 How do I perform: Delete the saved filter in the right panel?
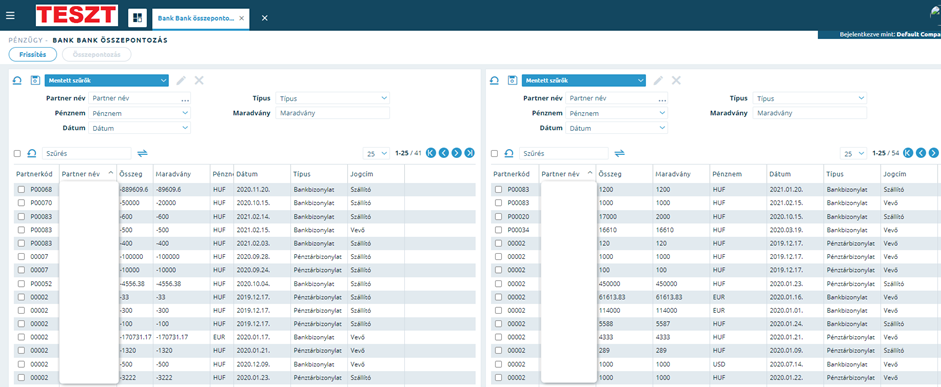pos(676,80)
